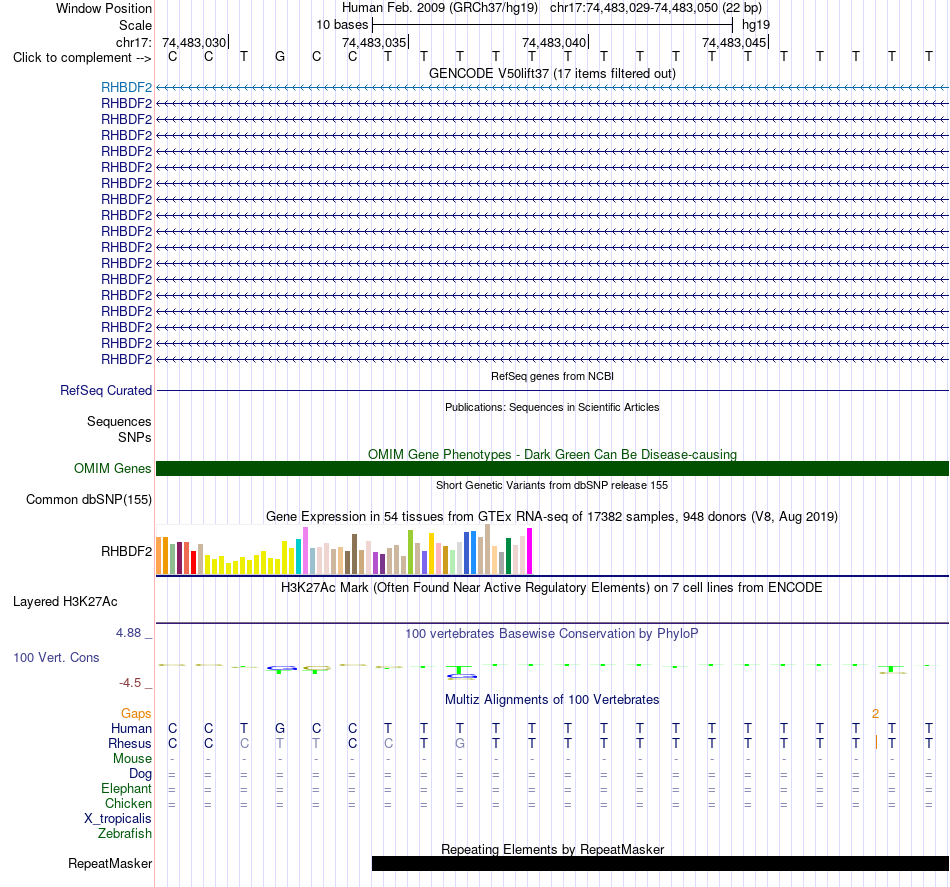Click the black RepeatMasker repeat element bar
The image size is (950, 887).
[x=660, y=863]
